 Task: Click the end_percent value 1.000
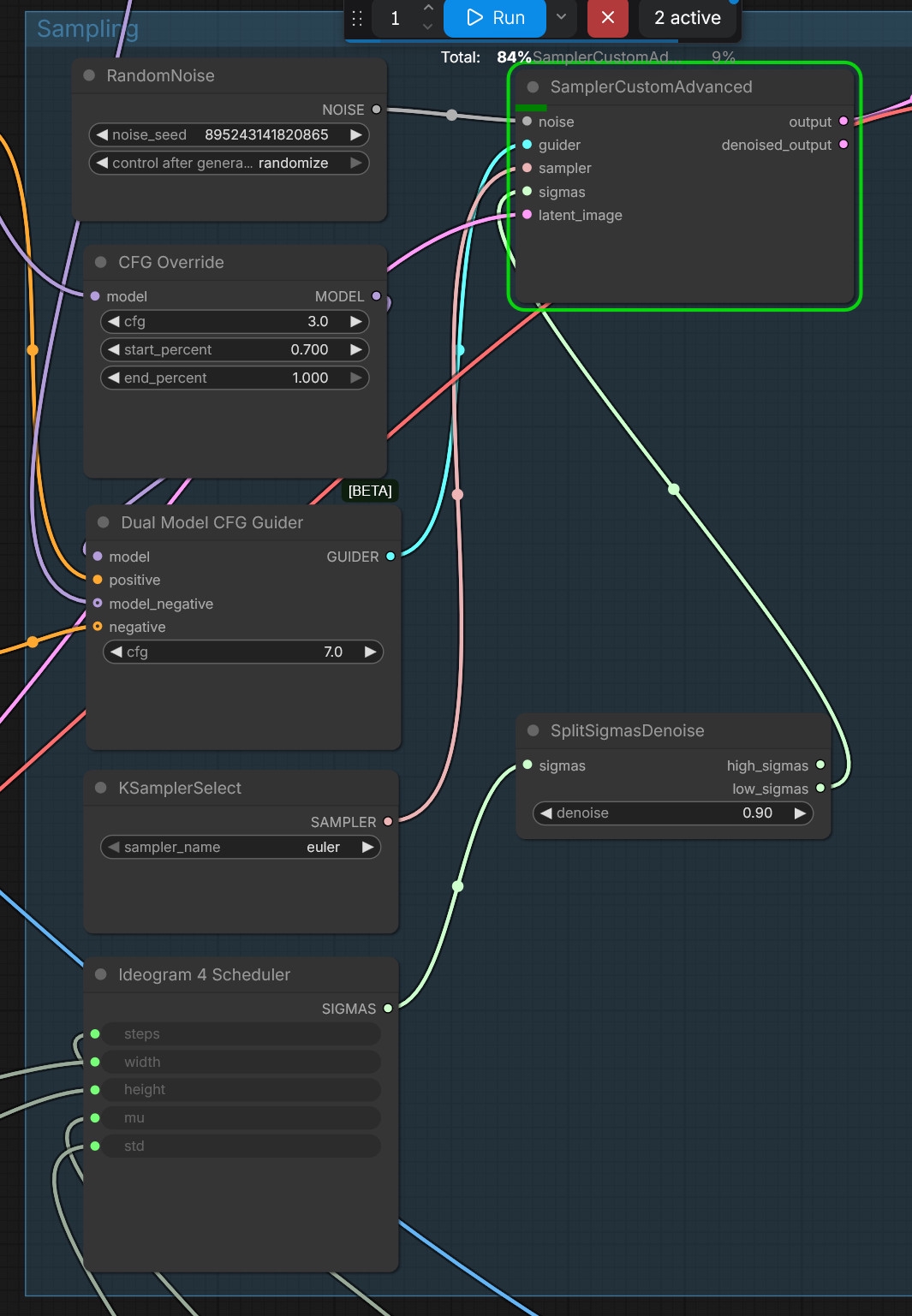310,378
